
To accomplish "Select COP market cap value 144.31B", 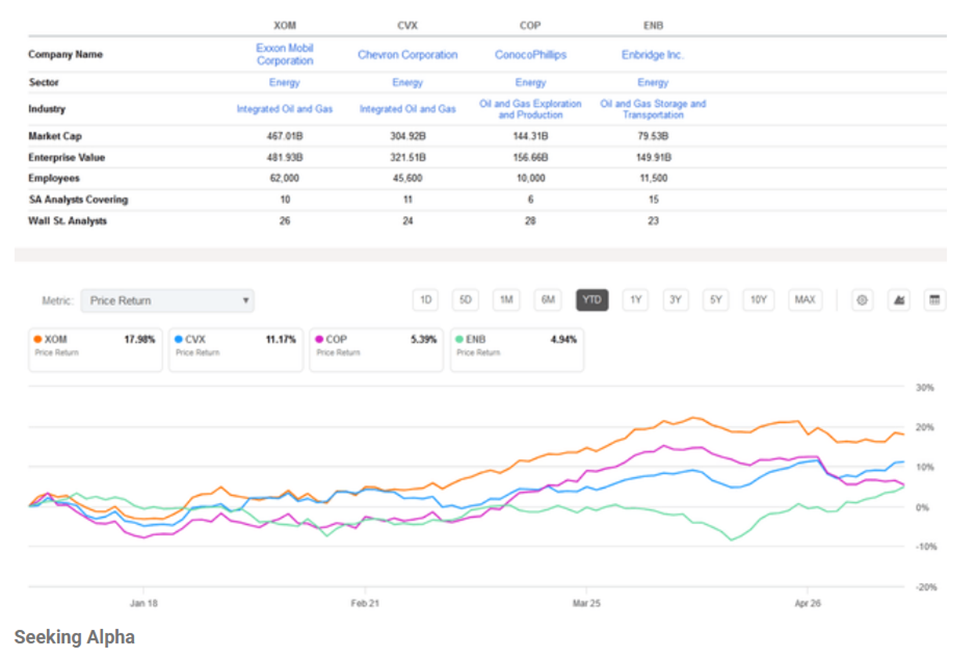I will pyautogui.click(x=530, y=136).
